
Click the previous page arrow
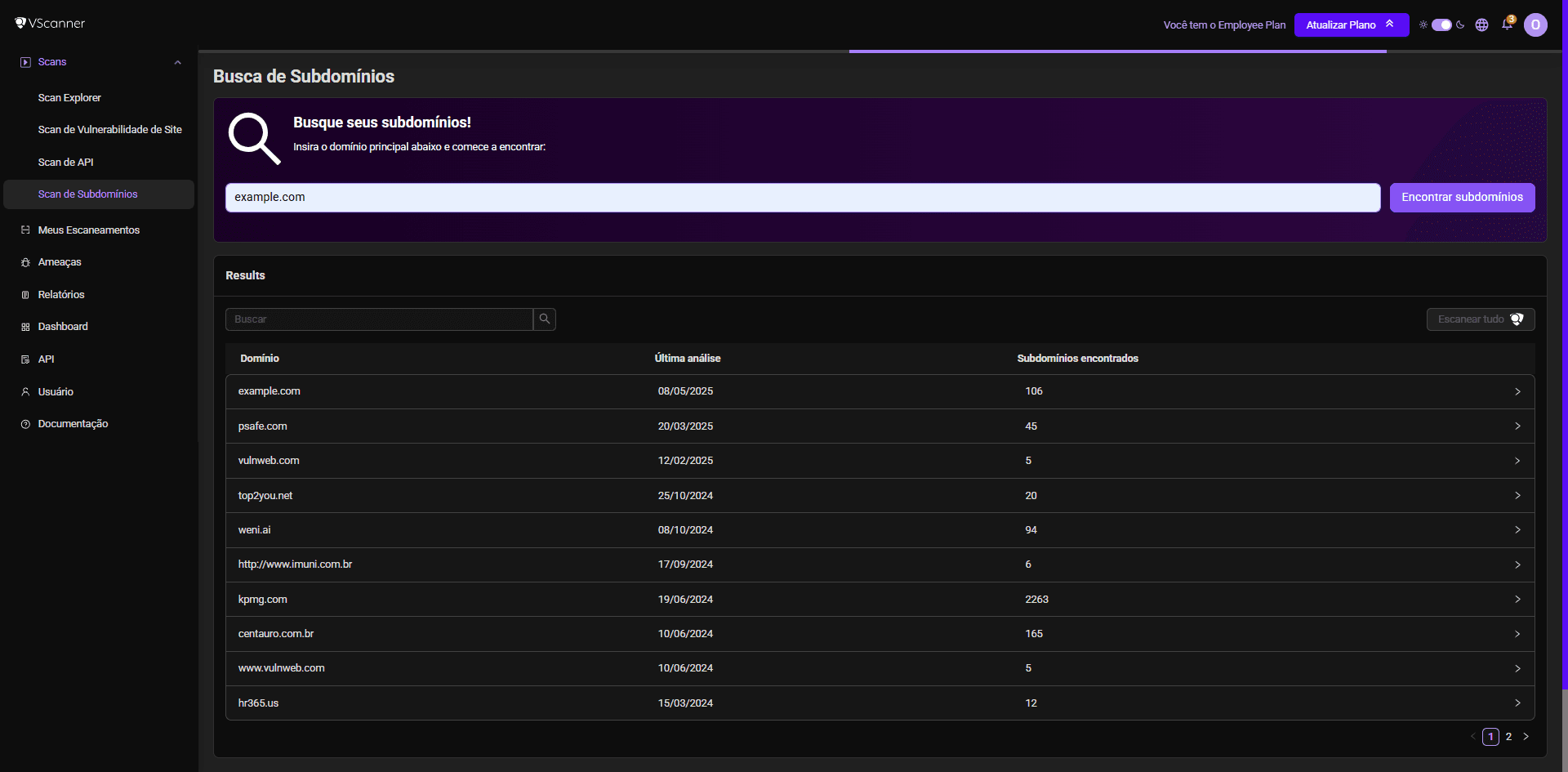click(1473, 737)
